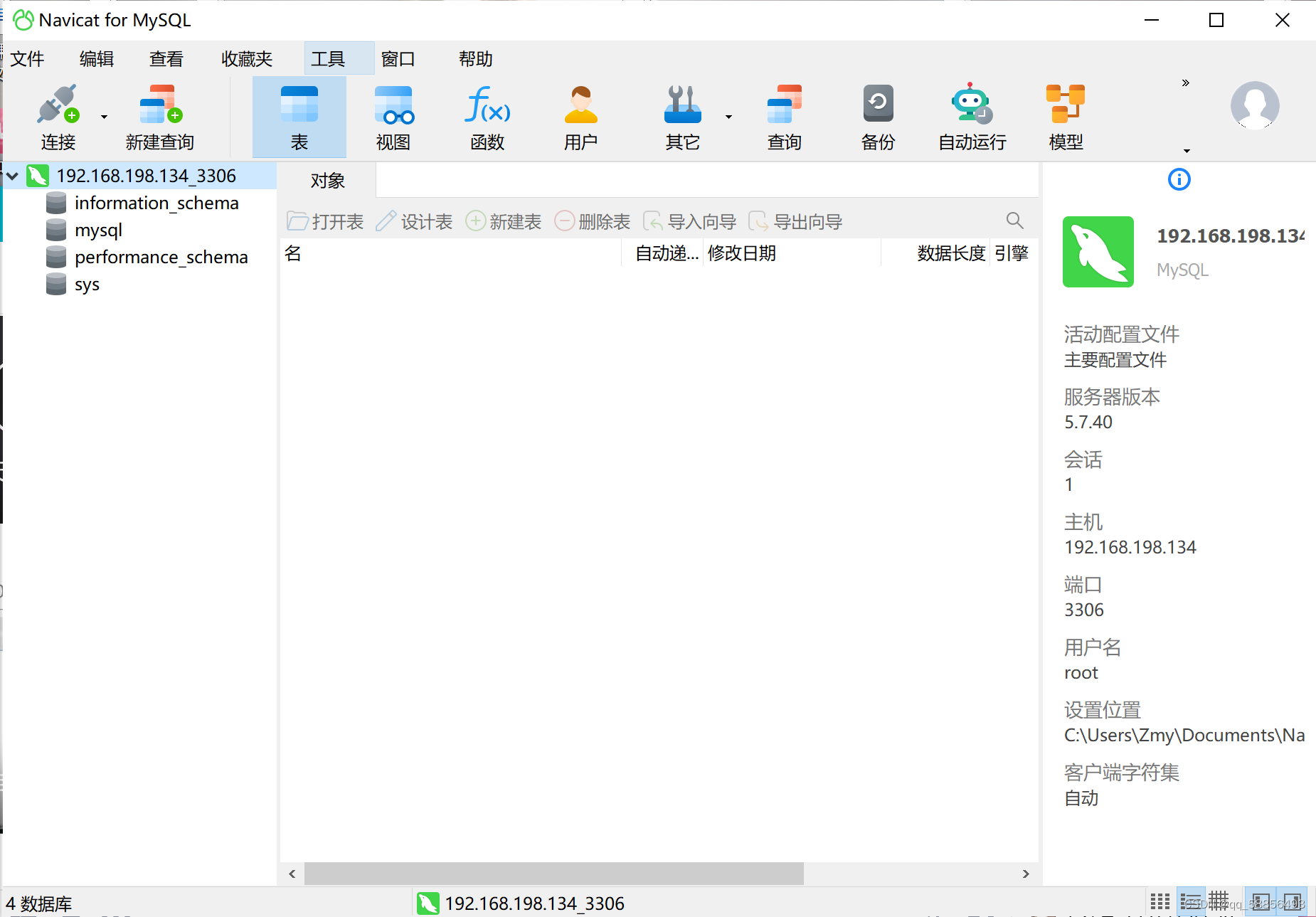Sort by the 数据长度 column header

[x=935, y=253]
